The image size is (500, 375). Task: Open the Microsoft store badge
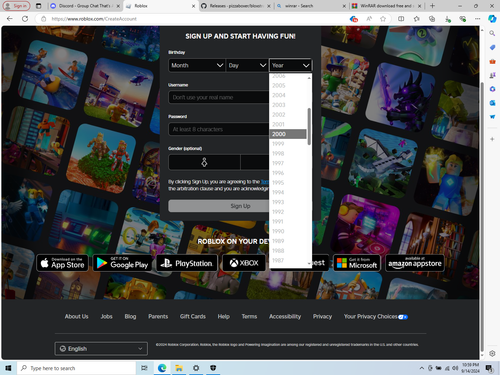357,263
